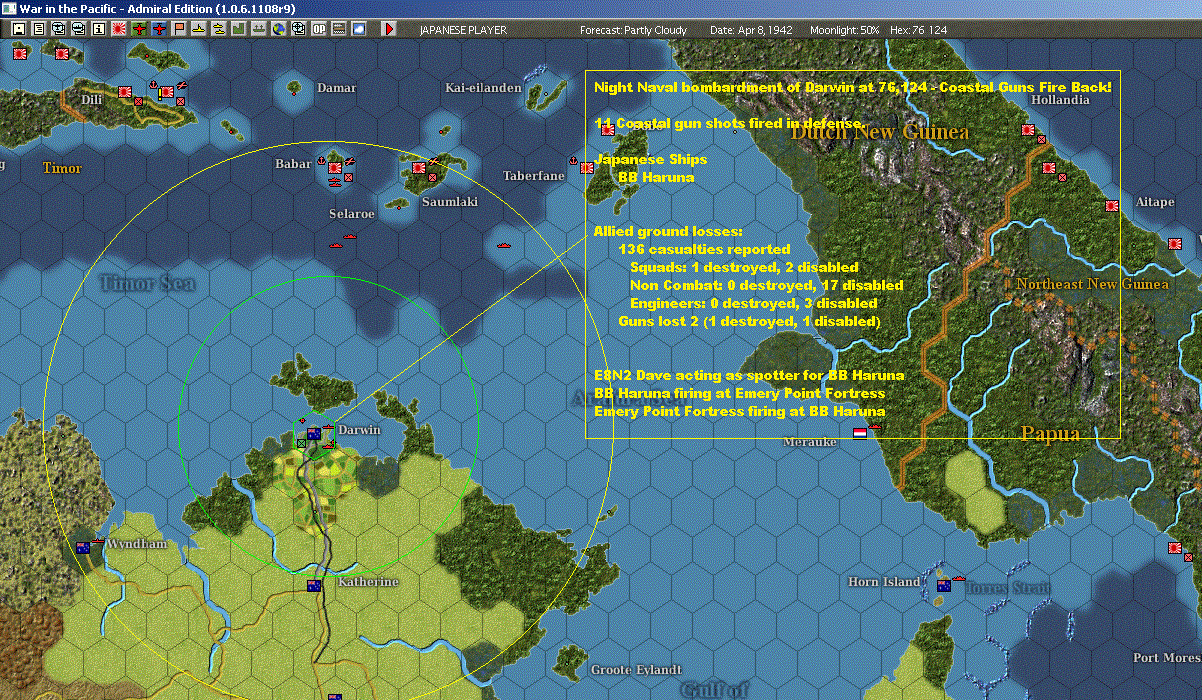Image resolution: width=1202 pixels, height=700 pixels.
Task: Select the Japanese base at Hollandia
Action: coord(1028,130)
